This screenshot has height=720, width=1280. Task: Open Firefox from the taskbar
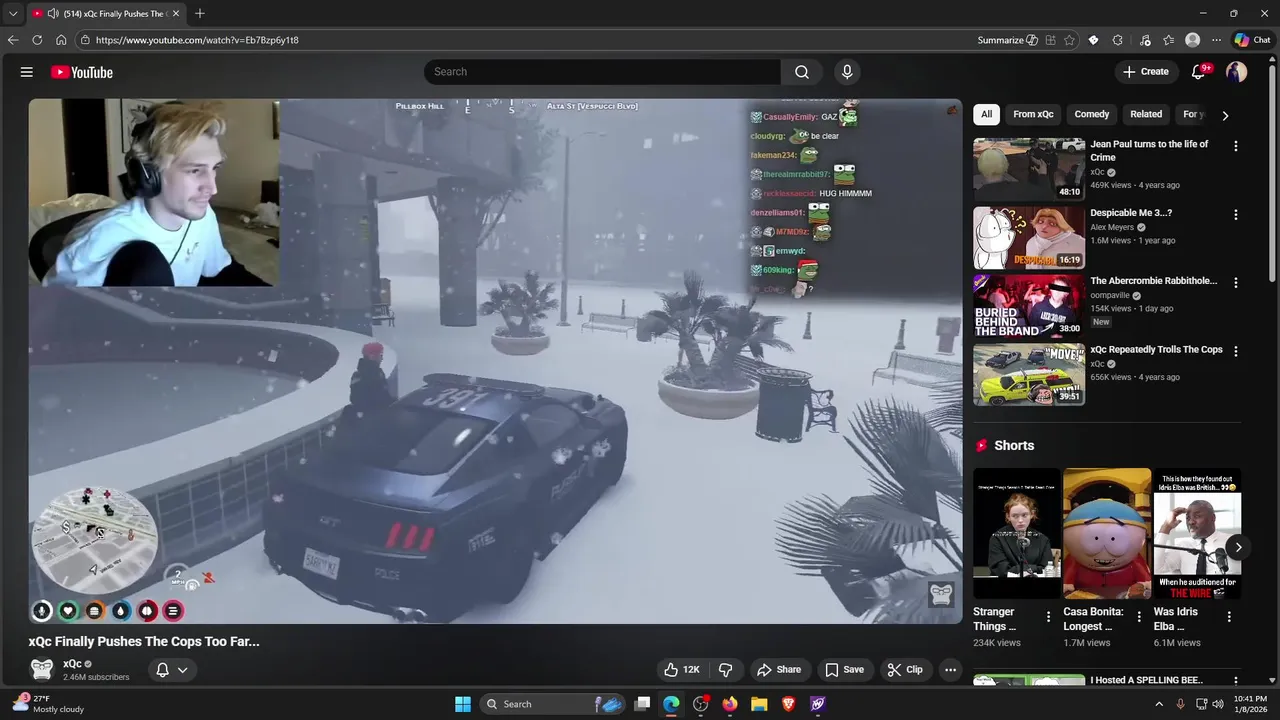(730, 704)
